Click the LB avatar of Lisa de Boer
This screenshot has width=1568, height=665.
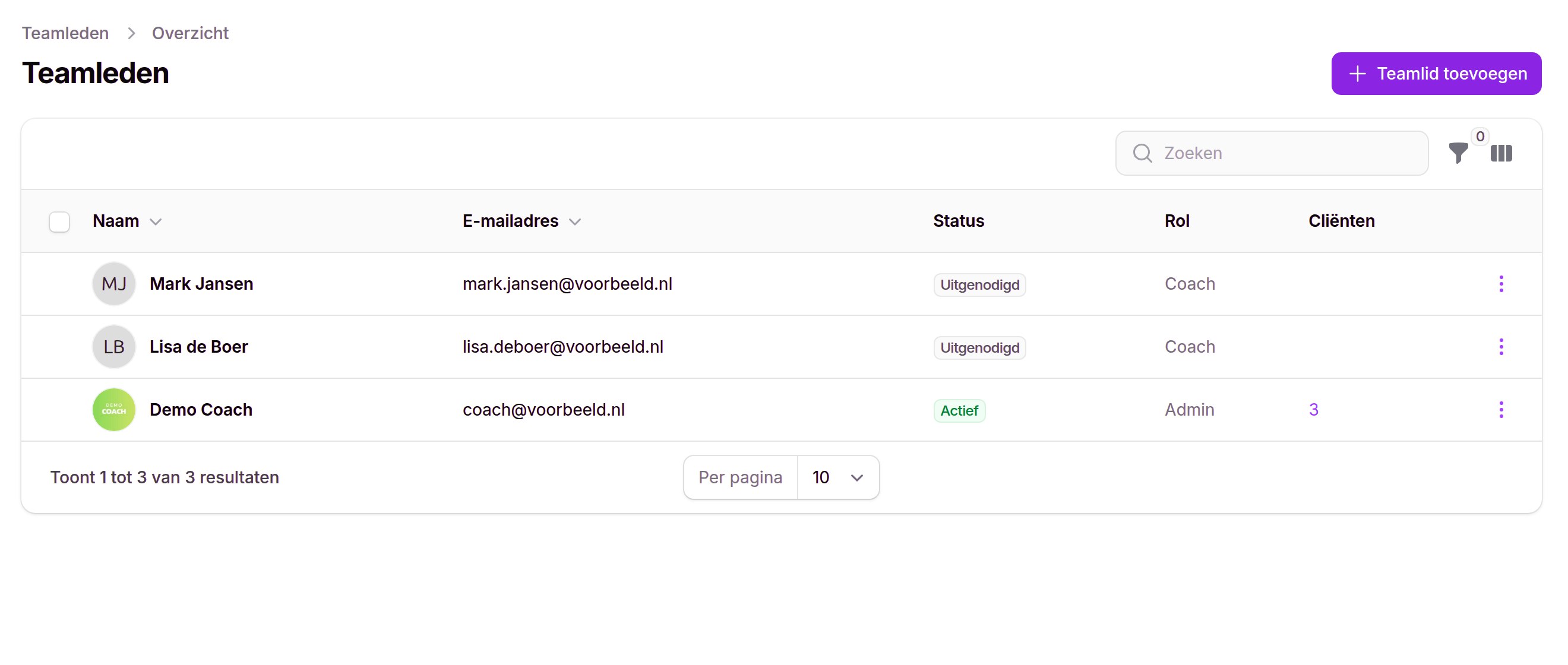point(114,347)
